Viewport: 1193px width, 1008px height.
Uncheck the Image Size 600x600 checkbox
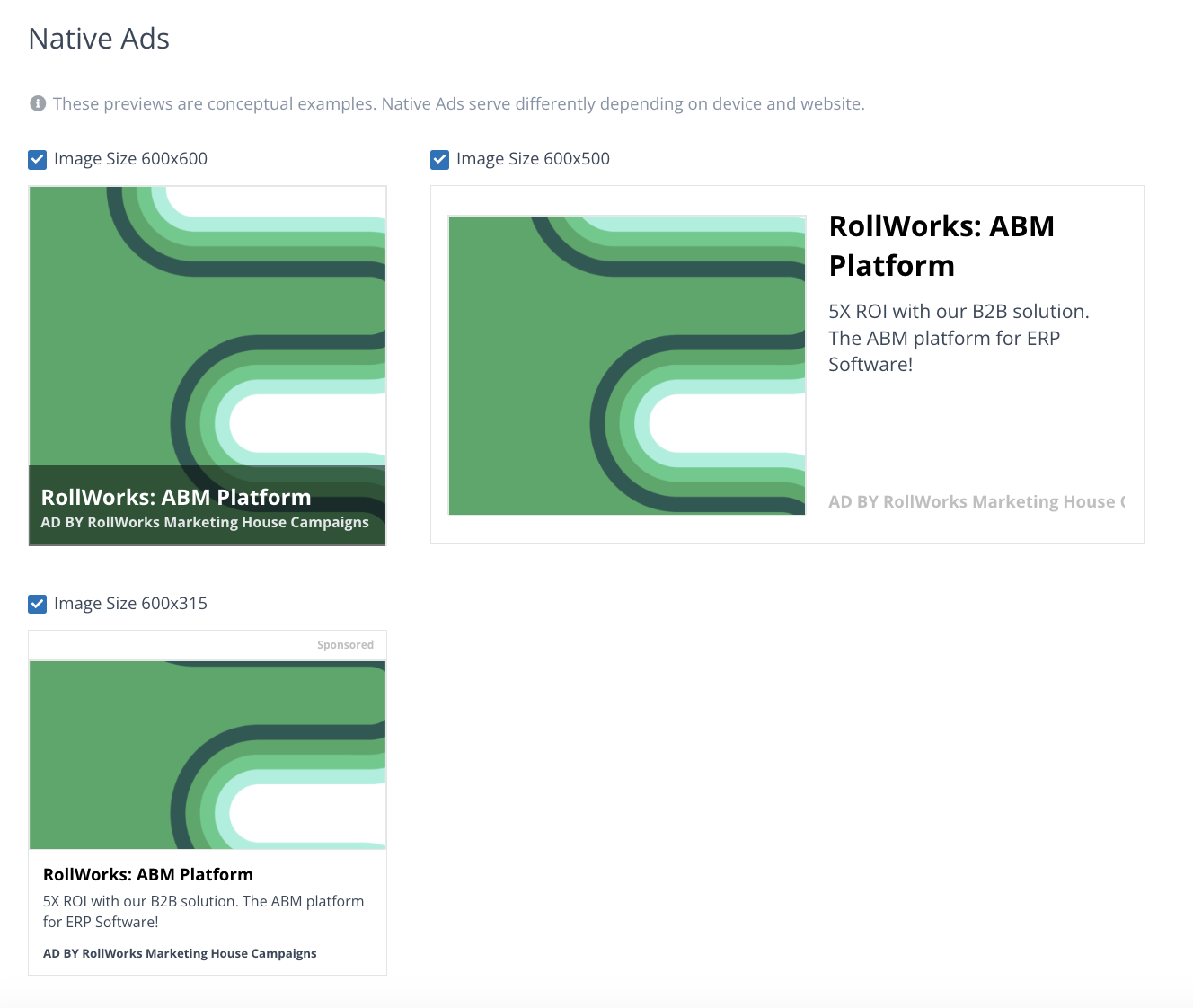38,160
